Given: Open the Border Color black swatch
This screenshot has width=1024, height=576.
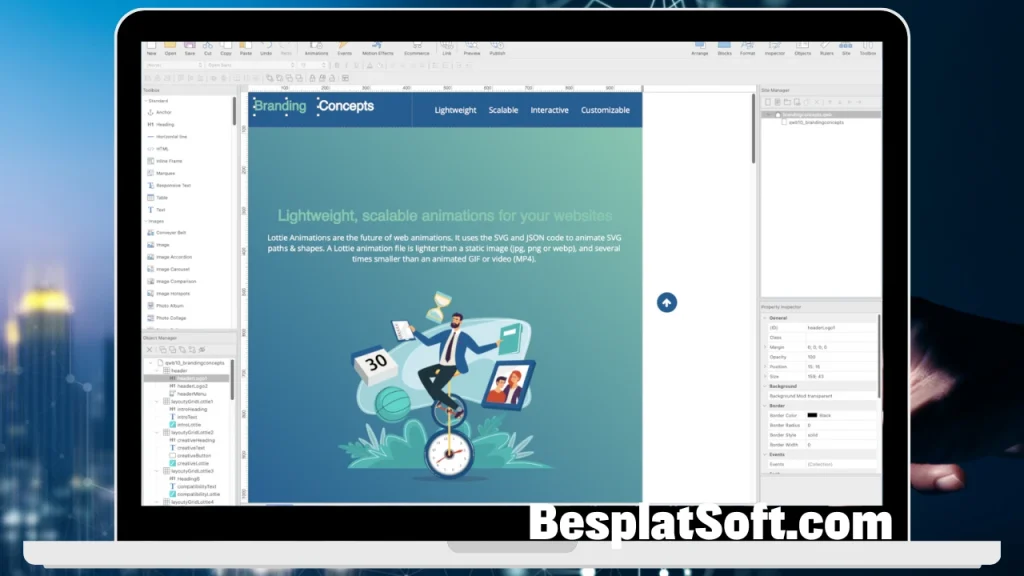Looking at the screenshot, I should pyautogui.click(x=812, y=416).
